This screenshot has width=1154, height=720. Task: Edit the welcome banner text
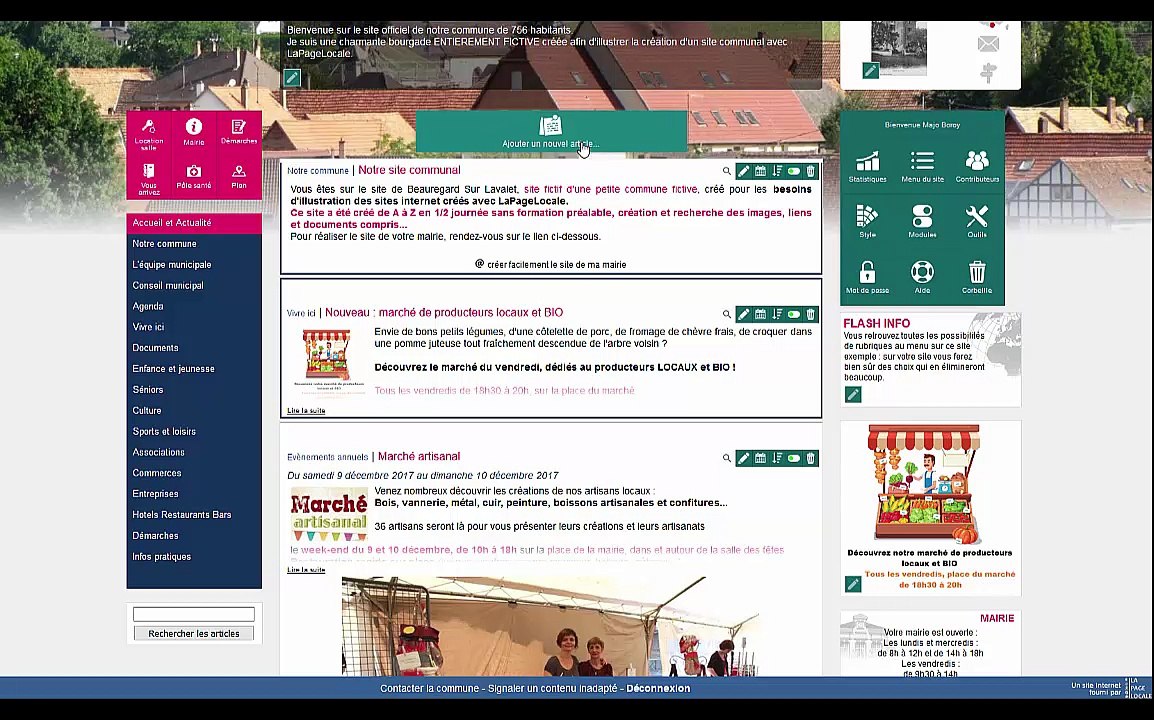click(292, 77)
